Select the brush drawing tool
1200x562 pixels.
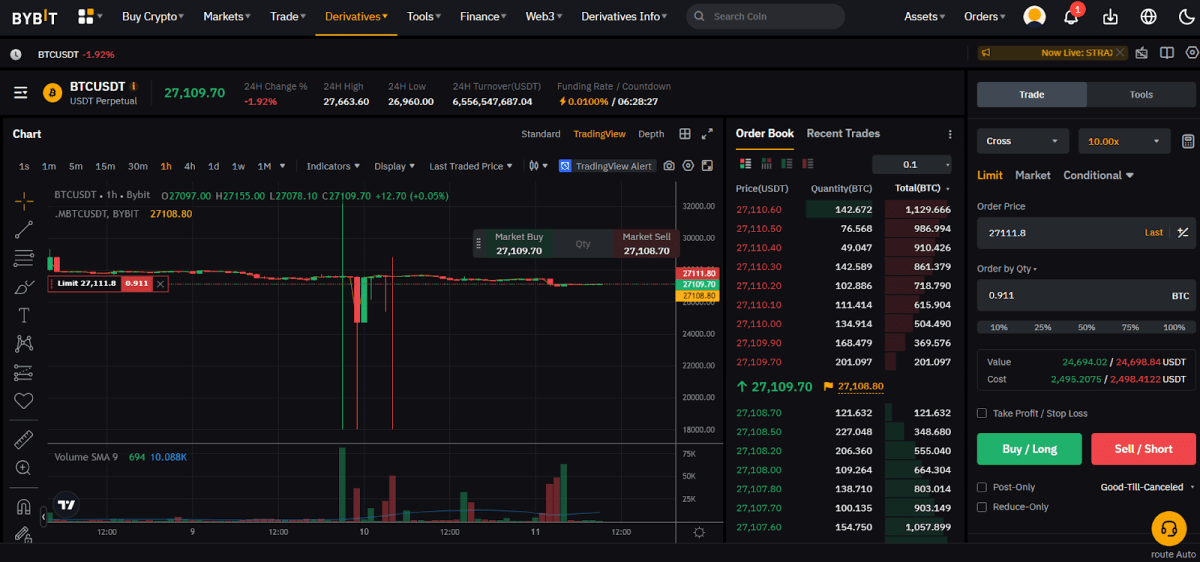(x=24, y=287)
